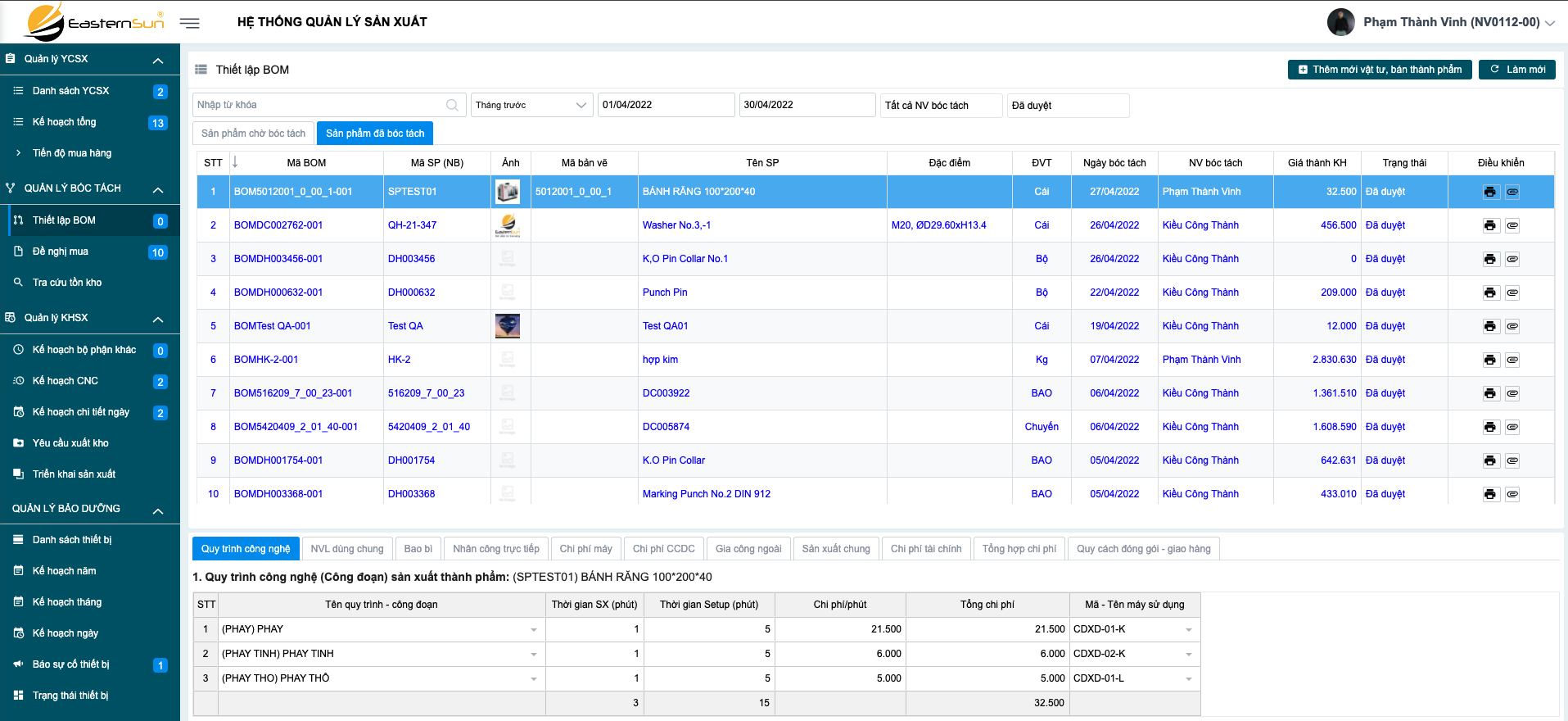Viewport: 1568px width, 721px height.
Task: Open the Tháng trước period dropdown
Action: pyautogui.click(x=531, y=105)
